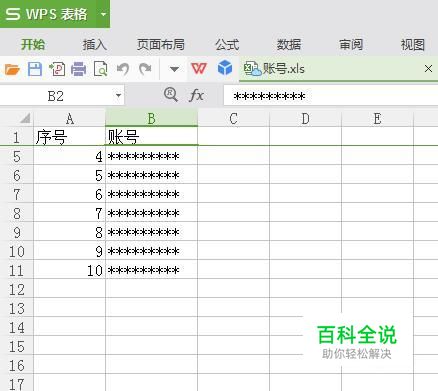This screenshot has width=438, height=391.
Task: Open the 视图 ribbon tab
Action: [413, 44]
